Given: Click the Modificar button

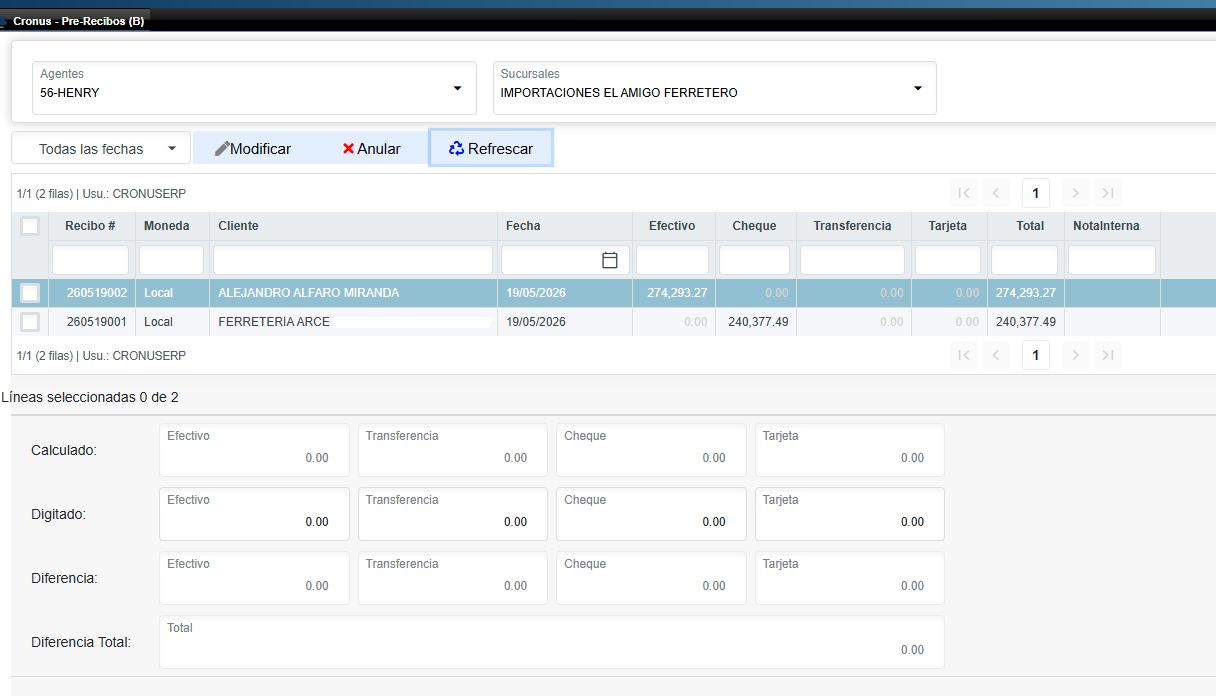Looking at the screenshot, I should (x=252, y=148).
